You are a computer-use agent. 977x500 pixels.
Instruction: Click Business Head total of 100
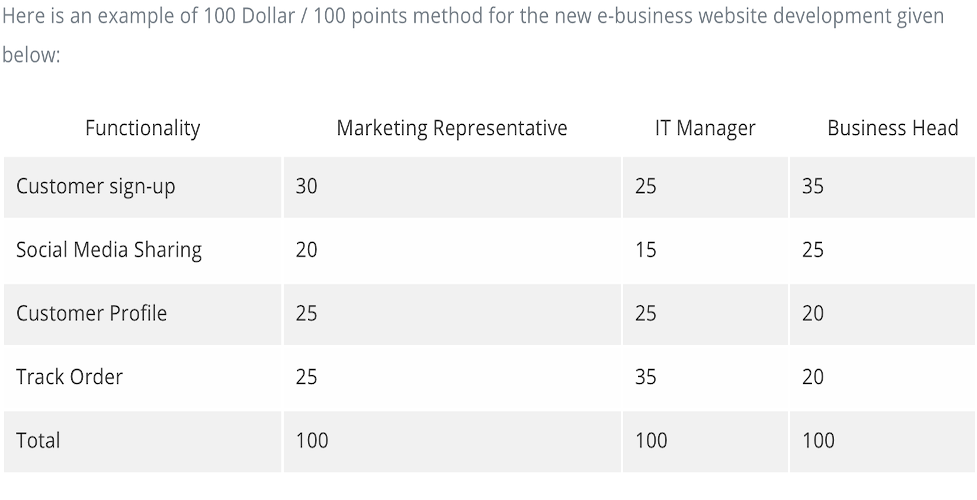(819, 440)
